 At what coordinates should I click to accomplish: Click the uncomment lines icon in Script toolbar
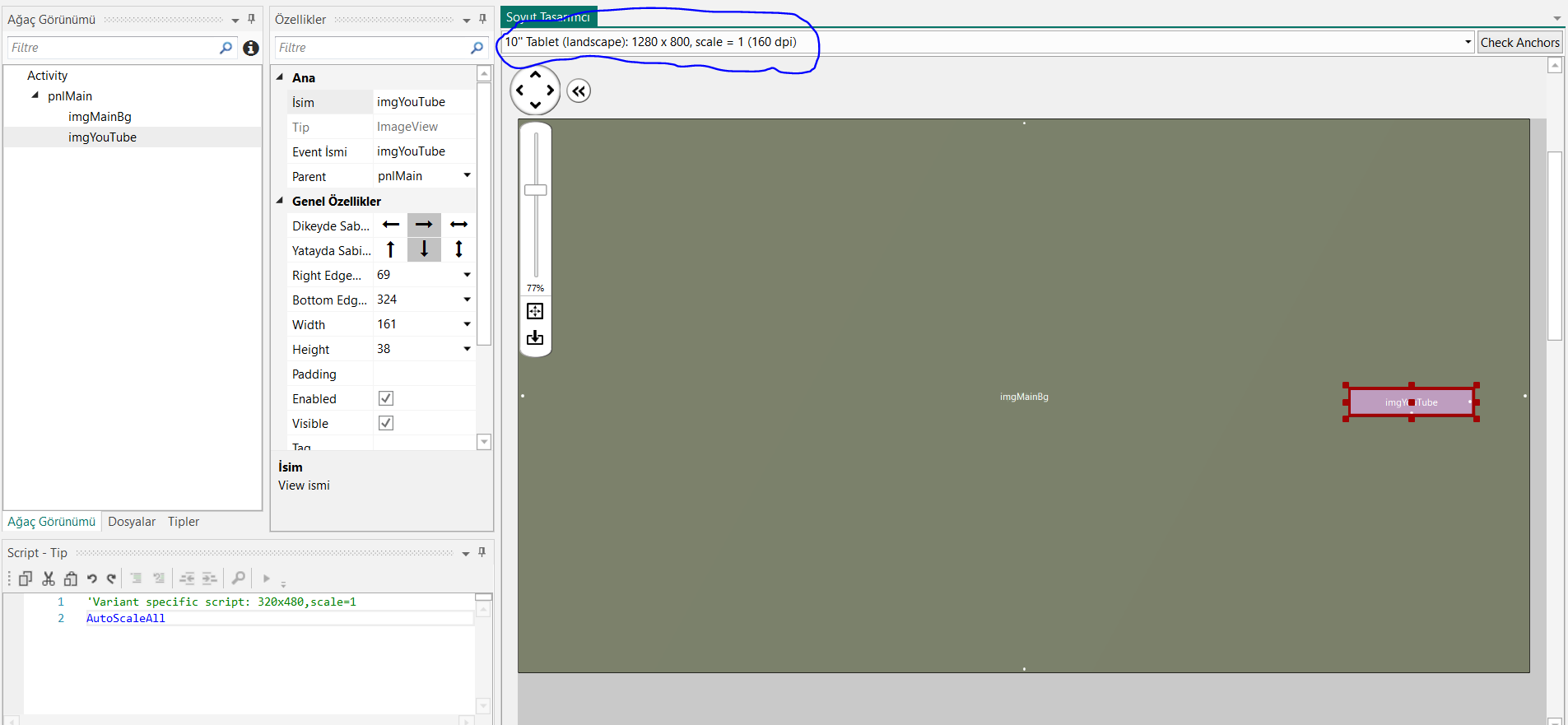[x=159, y=579]
